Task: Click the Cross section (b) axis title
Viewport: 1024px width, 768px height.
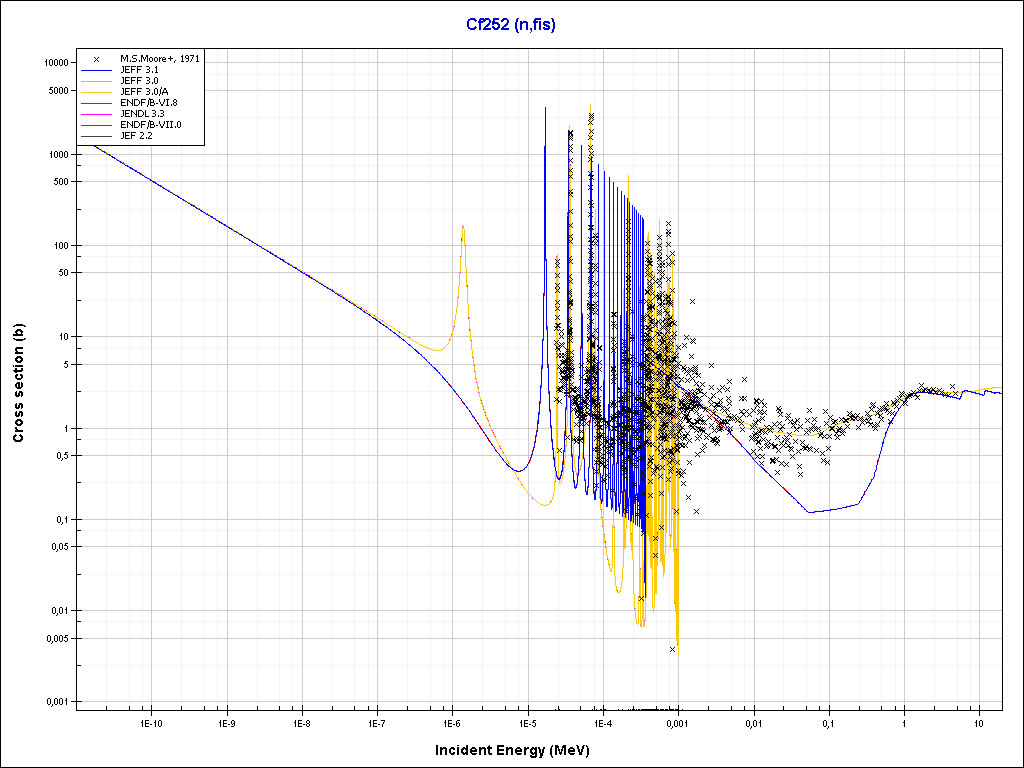Action: 18,383
